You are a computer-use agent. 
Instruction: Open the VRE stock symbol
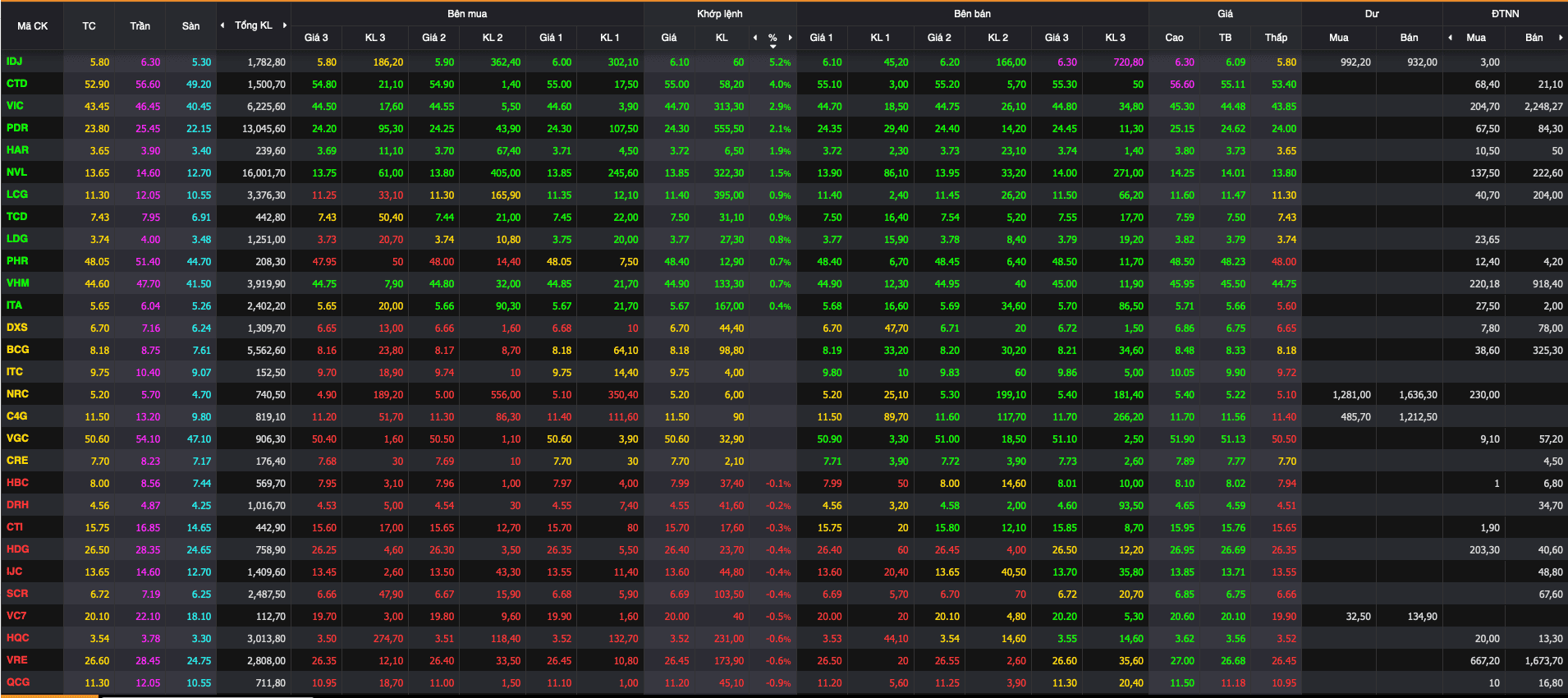(16, 660)
